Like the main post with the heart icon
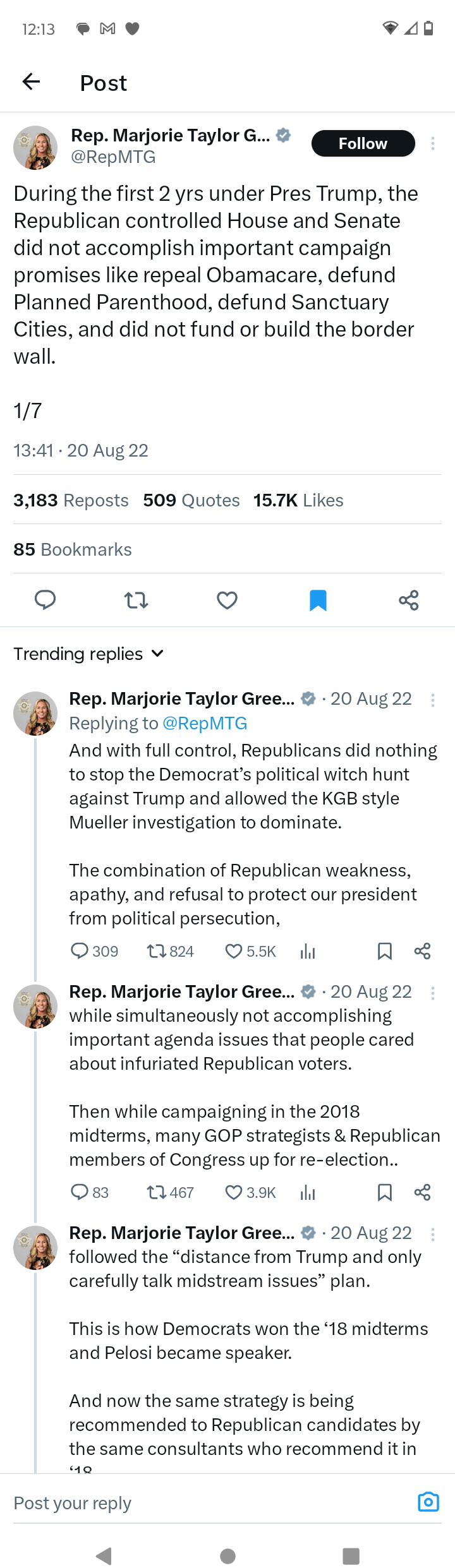 pos(227,599)
